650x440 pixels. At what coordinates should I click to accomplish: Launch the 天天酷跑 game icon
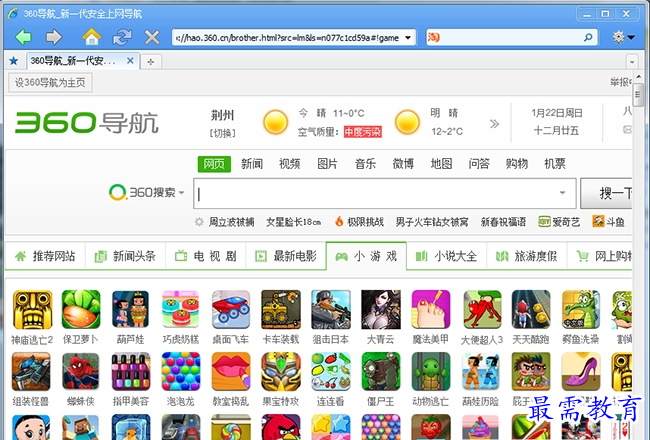pyautogui.click(x=531, y=310)
